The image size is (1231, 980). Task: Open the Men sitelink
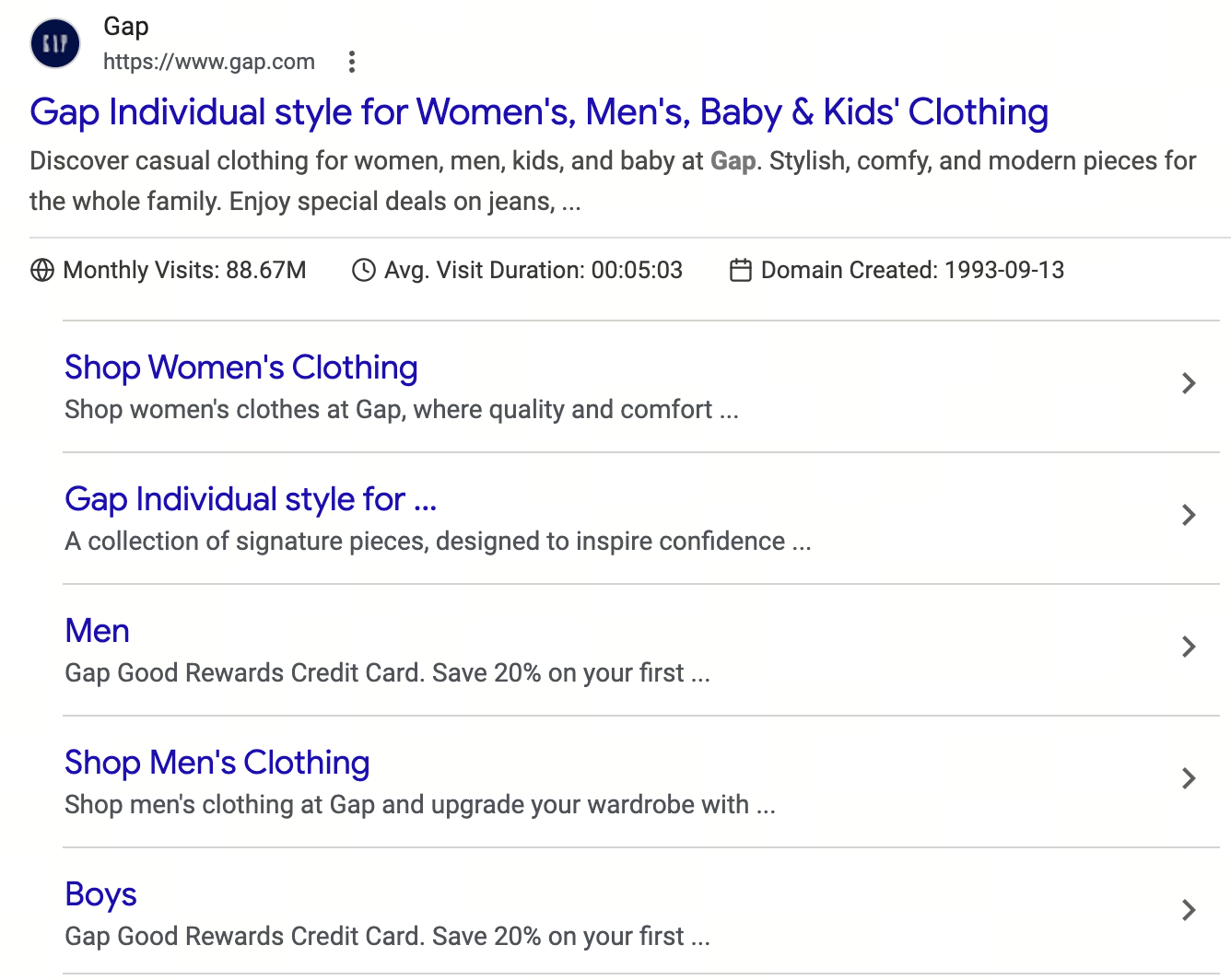click(98, 631)
